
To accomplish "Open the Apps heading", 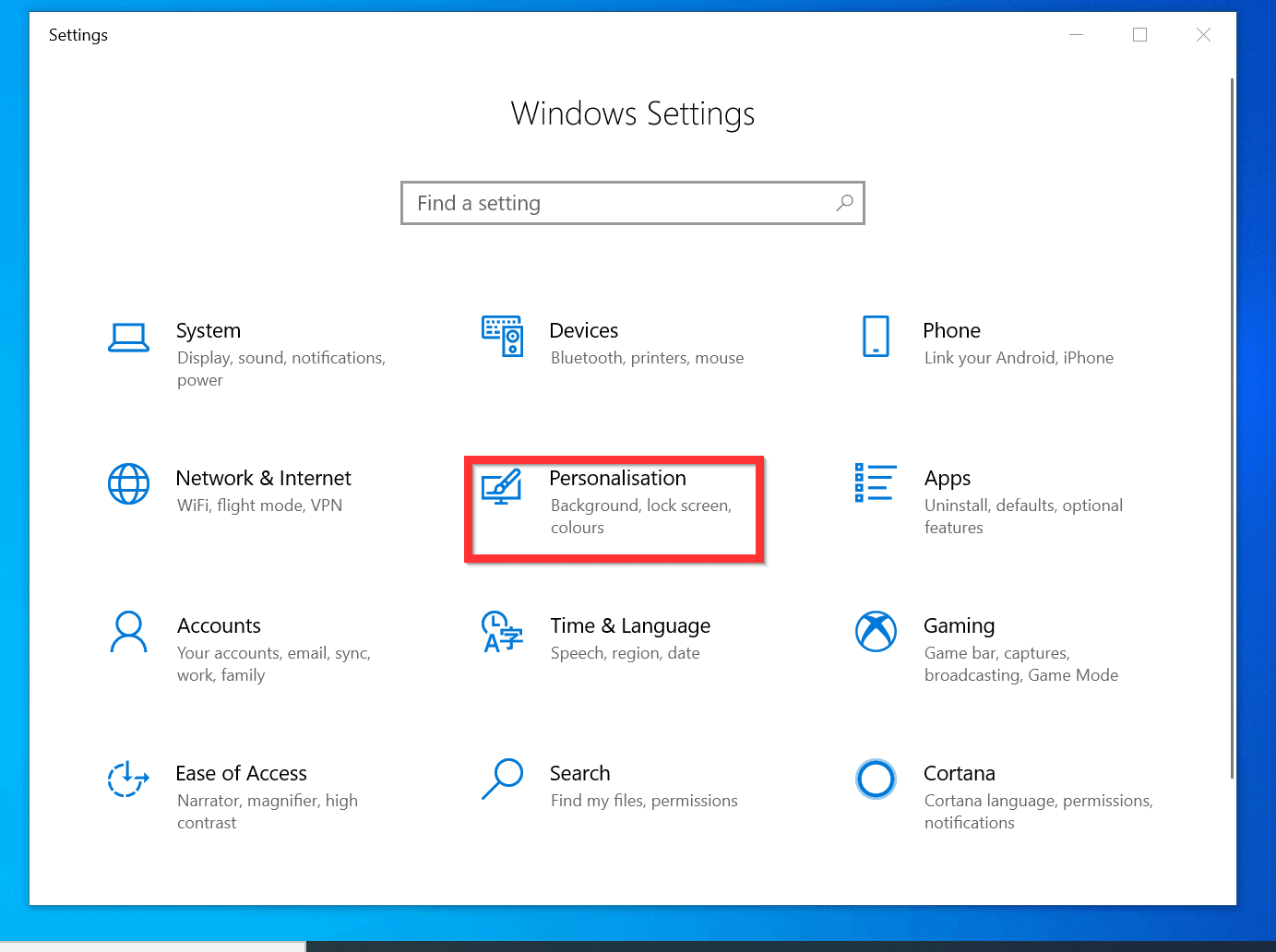I will click(x=948, y=479).
